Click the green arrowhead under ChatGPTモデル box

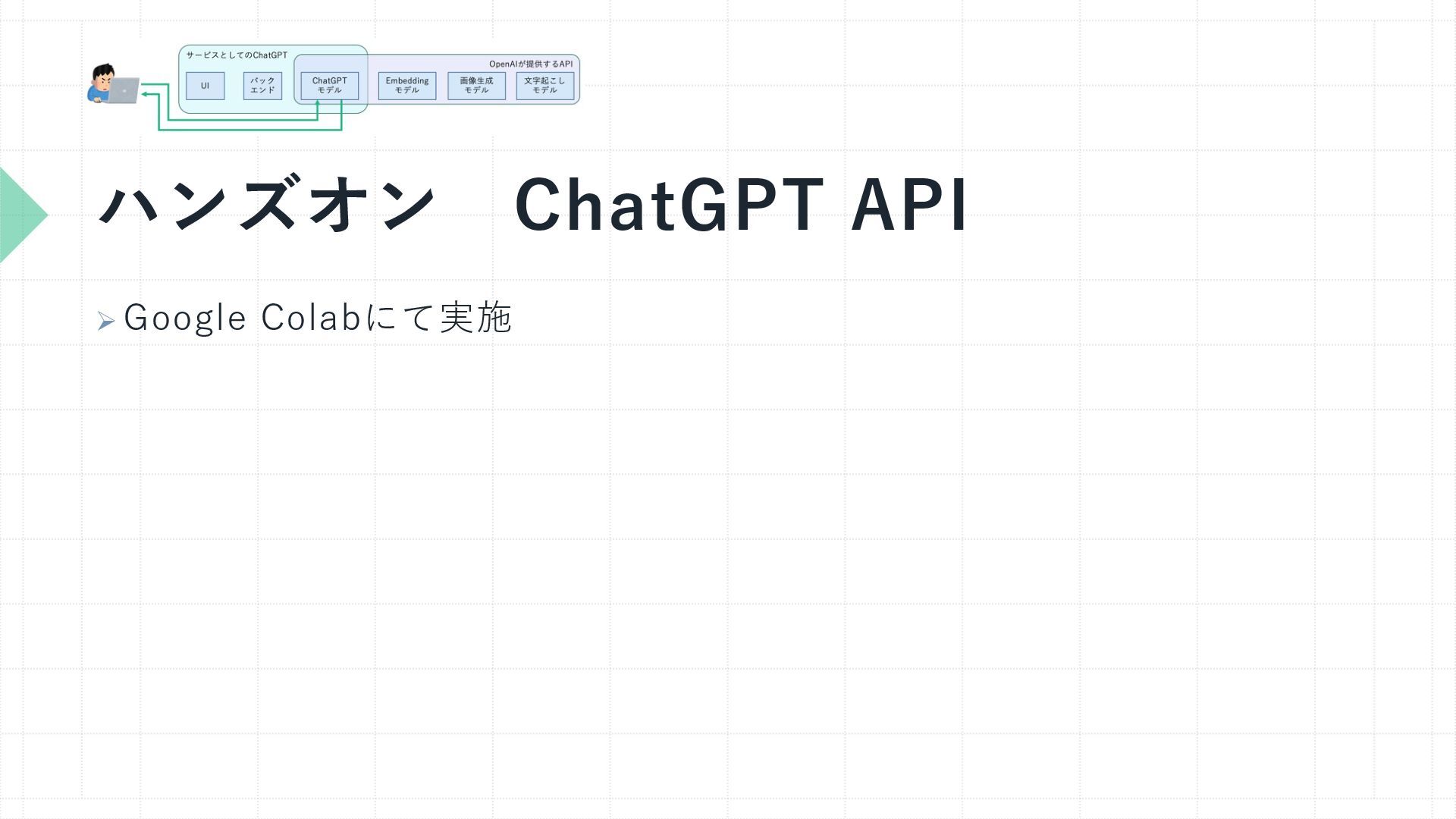tap(318, 103)
